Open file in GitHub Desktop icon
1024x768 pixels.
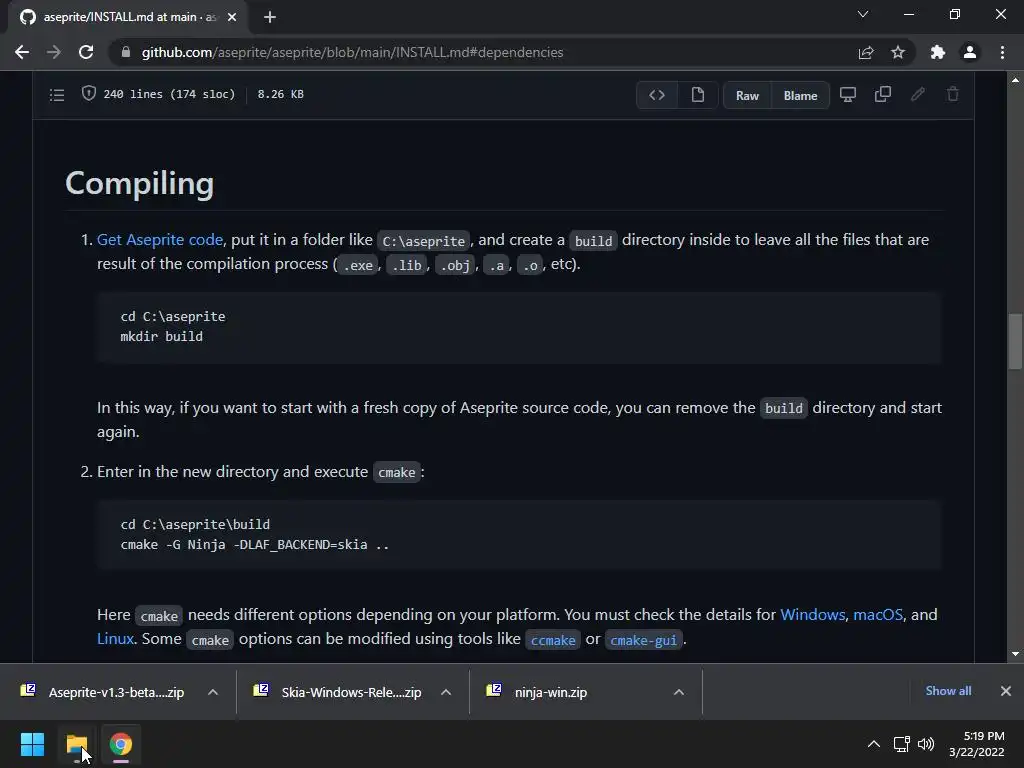[x=848, y=95]
